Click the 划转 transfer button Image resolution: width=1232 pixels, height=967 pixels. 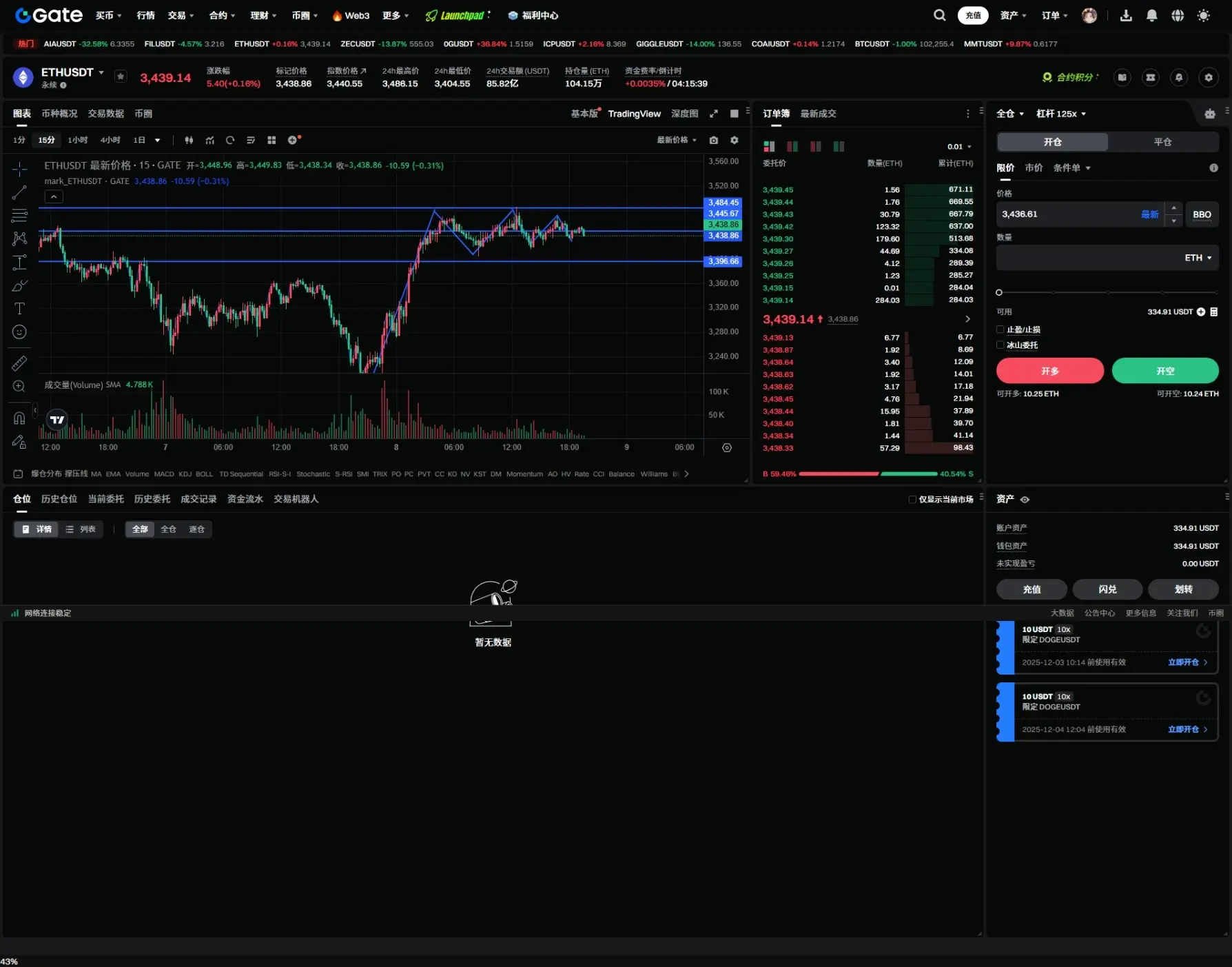(x=1183, y=589)
